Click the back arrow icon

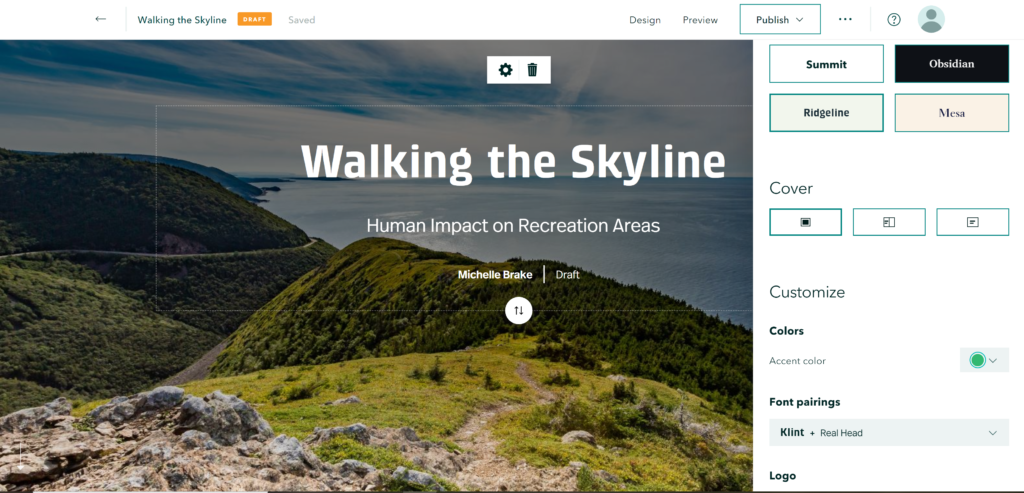100,19
